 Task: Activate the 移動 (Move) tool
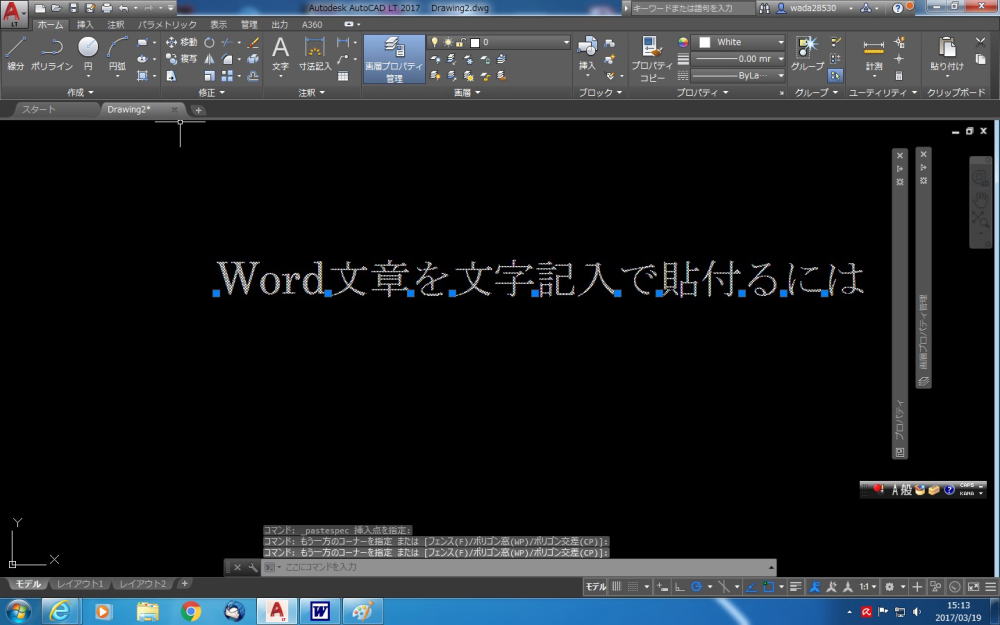[182, 42]
